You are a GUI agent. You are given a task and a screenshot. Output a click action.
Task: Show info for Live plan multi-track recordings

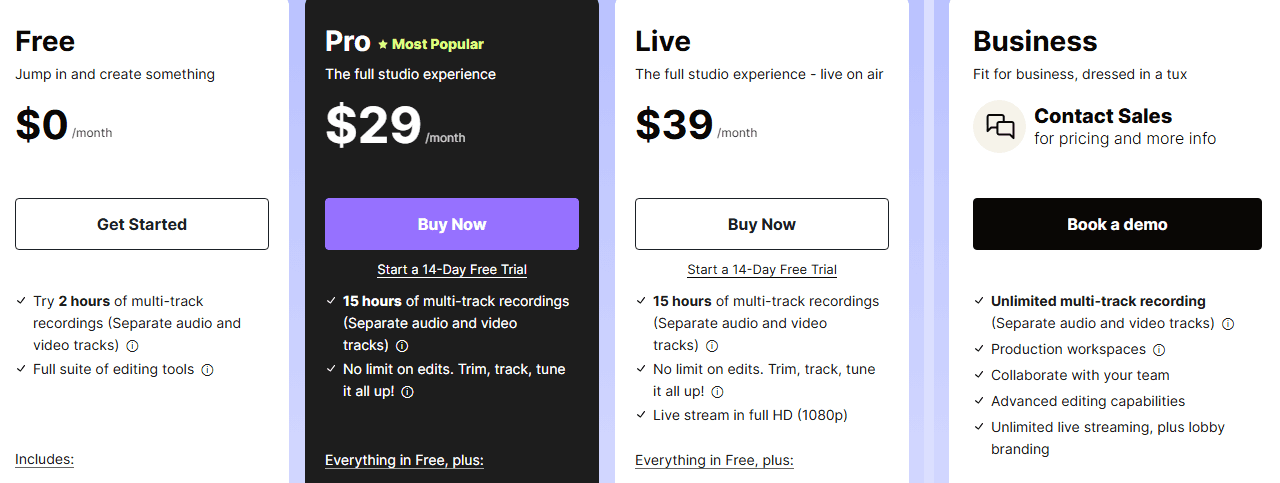(x=712, y=346)
